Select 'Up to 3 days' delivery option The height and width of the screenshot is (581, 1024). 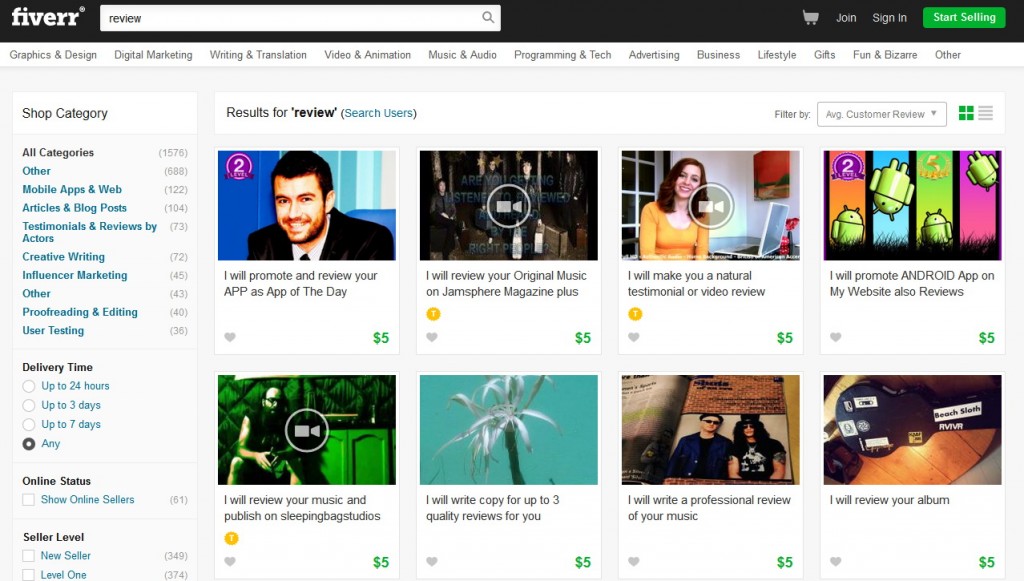(29, 405)
